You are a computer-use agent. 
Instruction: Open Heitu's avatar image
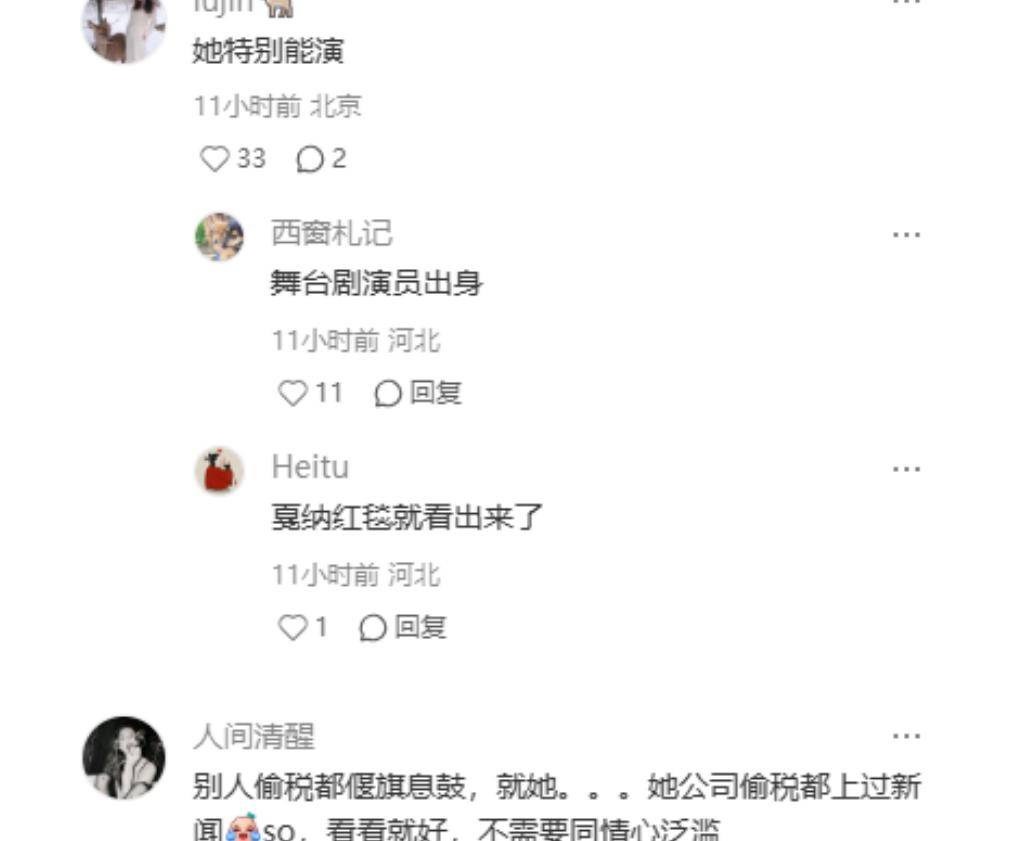(x=220, y=470)
